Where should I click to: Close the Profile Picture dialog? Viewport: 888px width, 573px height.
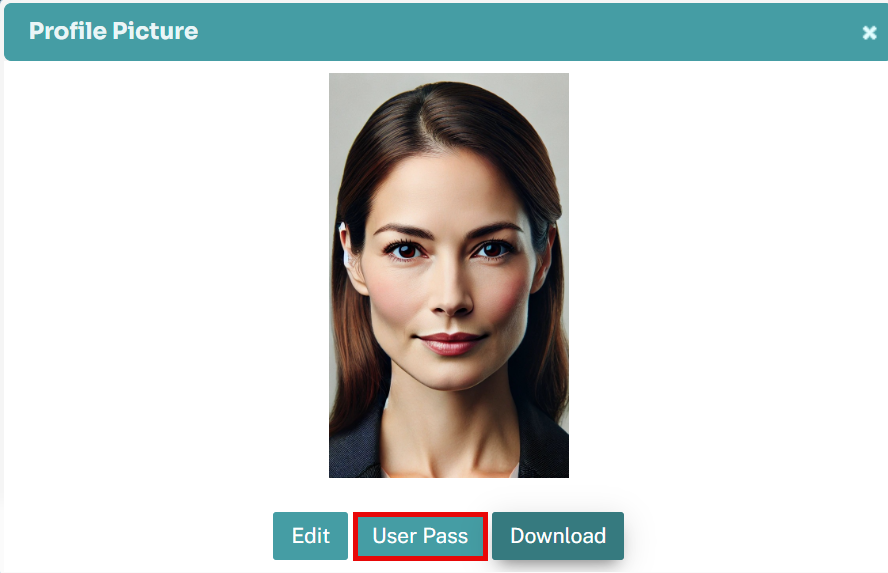869,33
